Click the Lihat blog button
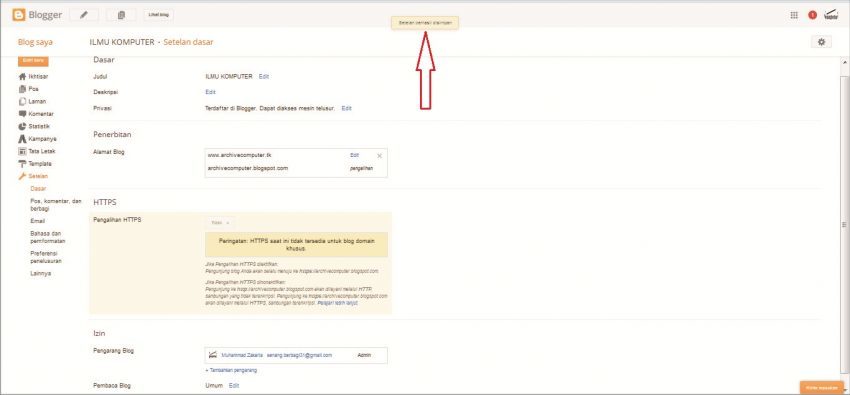Image resolution: width=850 pixels, height=395 pixels. [x=159, y=15]
